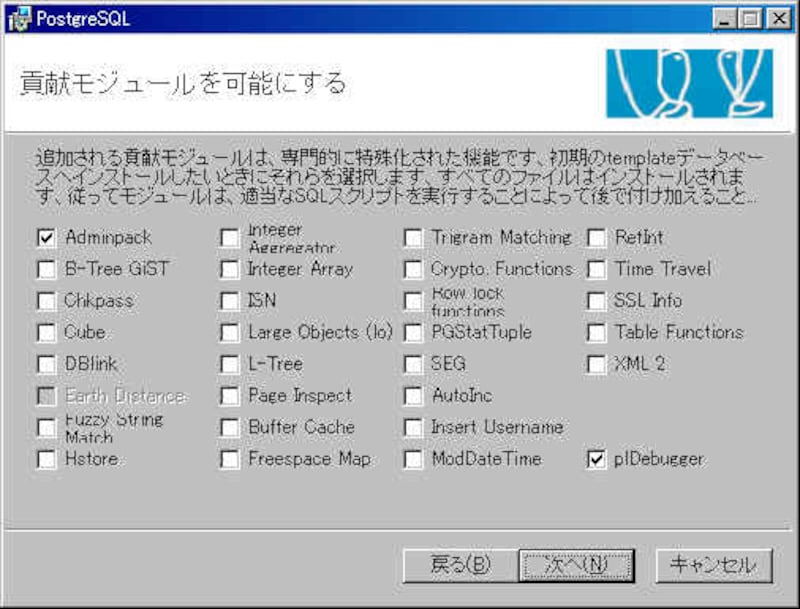Image resolution: width=800 pixels, height=609 pixels.
Task: Toggle the Fuzzy String Match checkbox
Action: [46, 427]
